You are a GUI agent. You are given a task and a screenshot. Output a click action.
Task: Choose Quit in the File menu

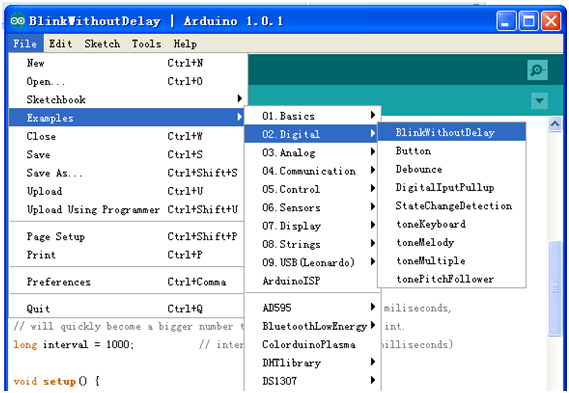click(x=126, y=309)
